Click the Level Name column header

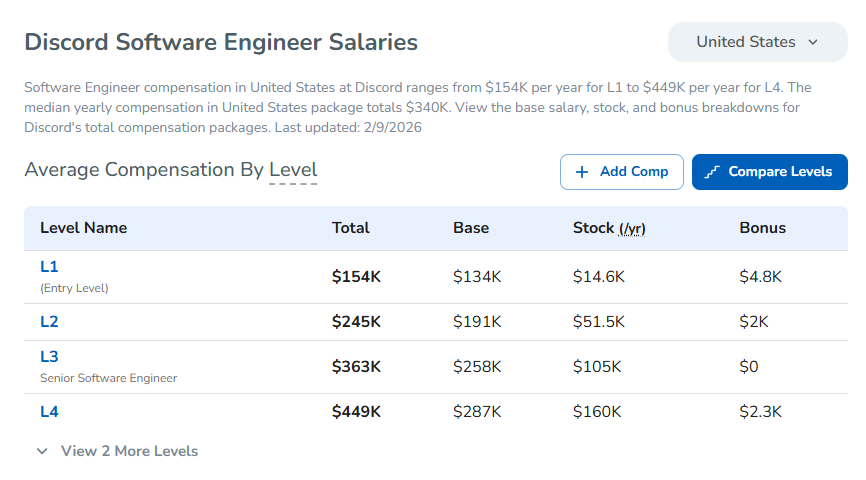click(83, 228)
